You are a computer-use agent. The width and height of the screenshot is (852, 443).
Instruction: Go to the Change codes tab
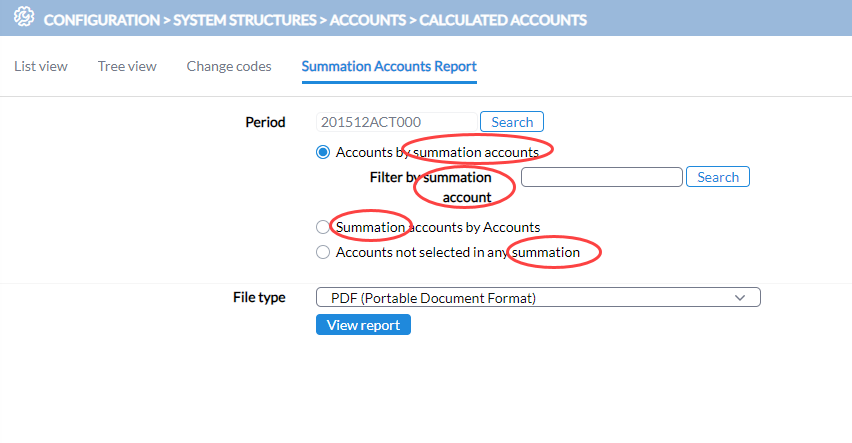229,66
